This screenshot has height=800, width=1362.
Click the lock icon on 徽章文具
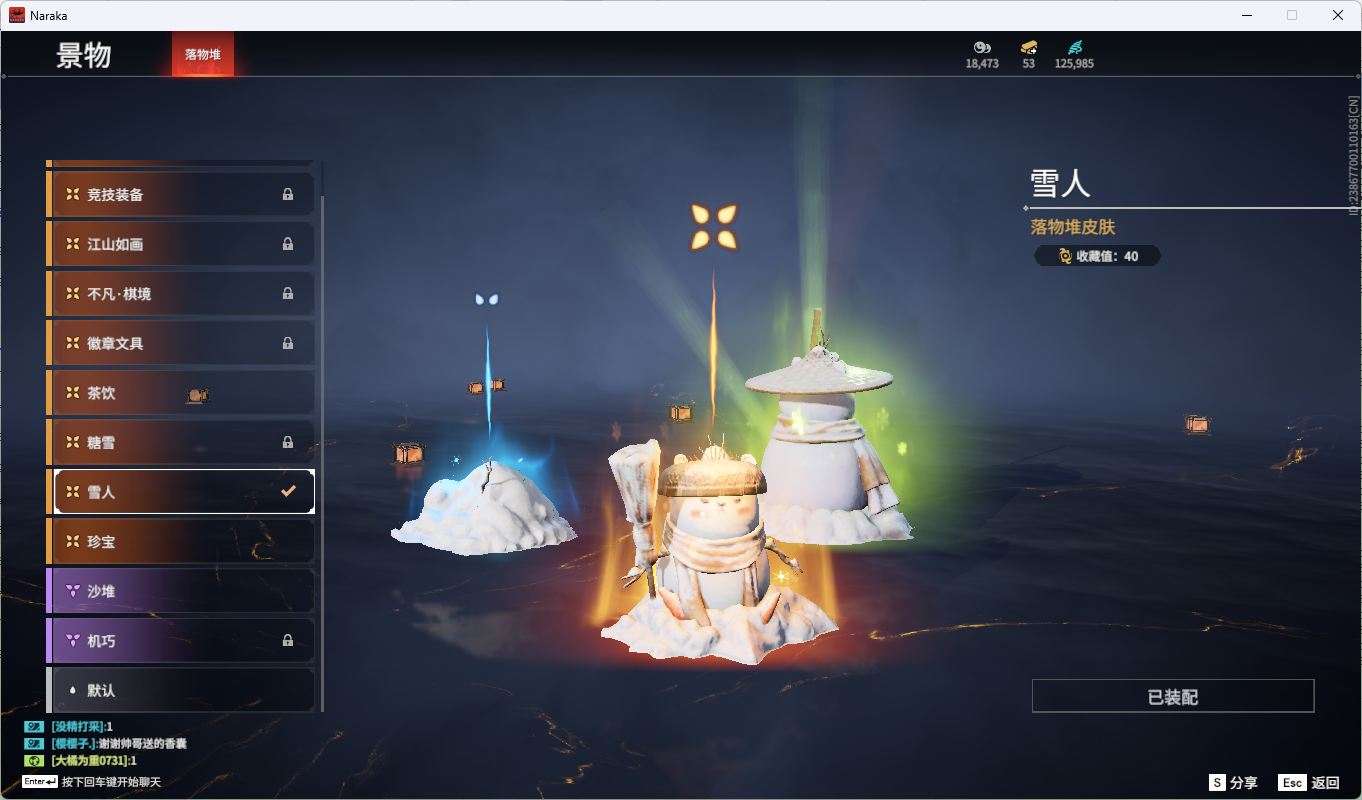point(288,343)
